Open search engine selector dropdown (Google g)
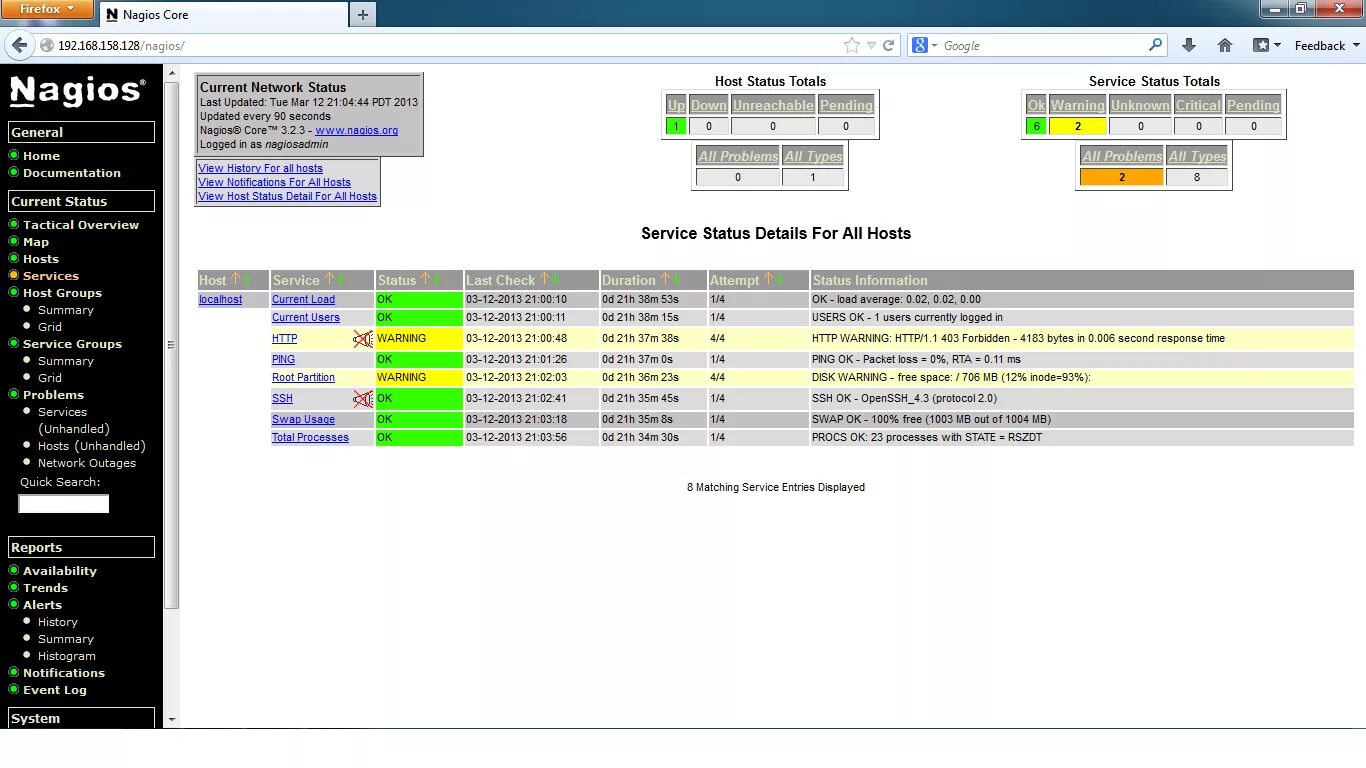Viewport: 1366px width, 768px height. pyautogui.click(x=925, y=45)
